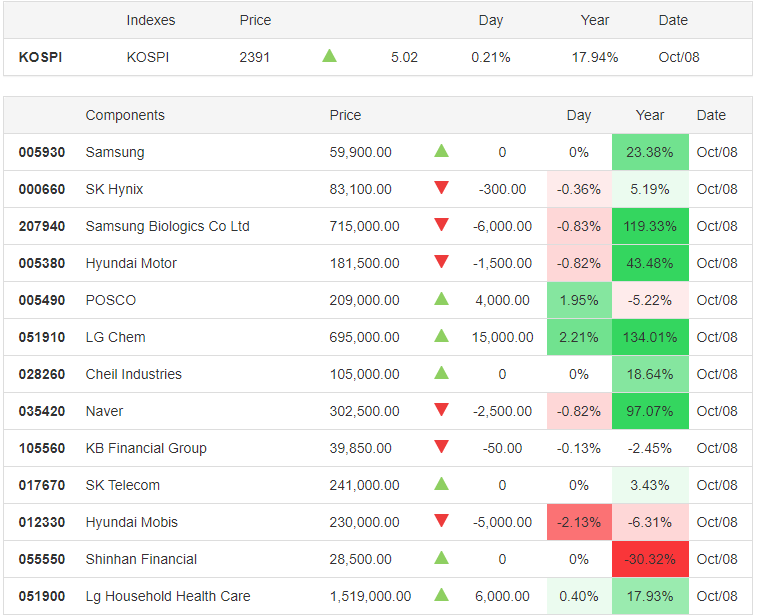This screenshot has width=757, height=615.
Task: Select the -2.13% day cell for Hyundai Mobis
Action: pyautogui.click(x=579, y=522)
